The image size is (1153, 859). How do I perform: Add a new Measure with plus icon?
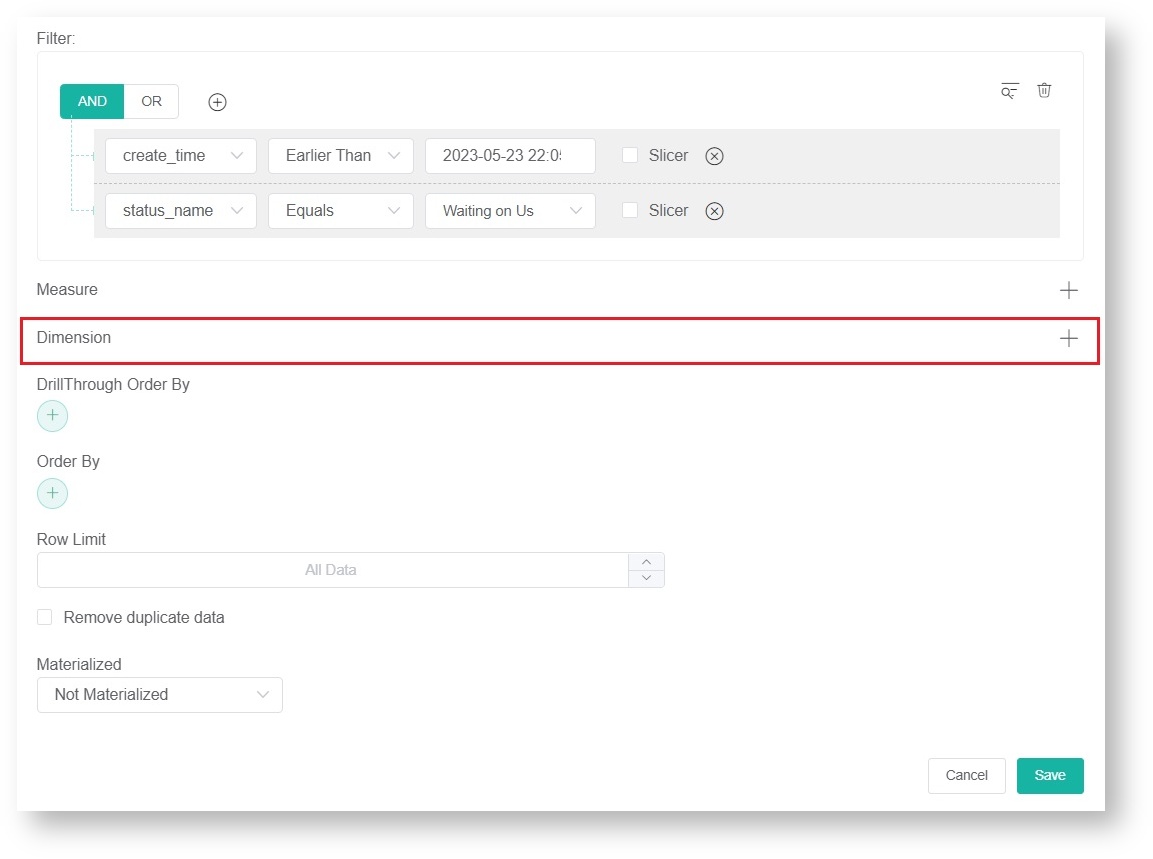point(1068,290)
